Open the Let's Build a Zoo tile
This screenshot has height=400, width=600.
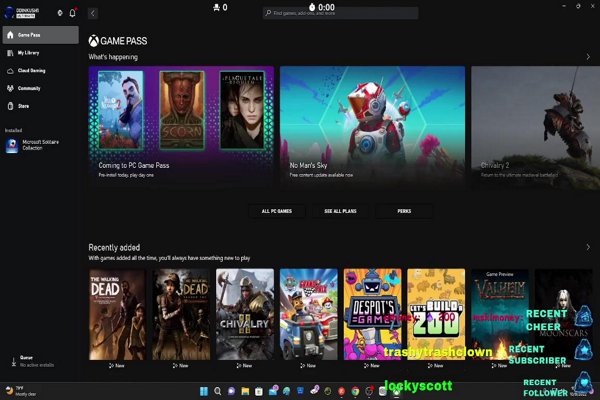pos(436,314)
